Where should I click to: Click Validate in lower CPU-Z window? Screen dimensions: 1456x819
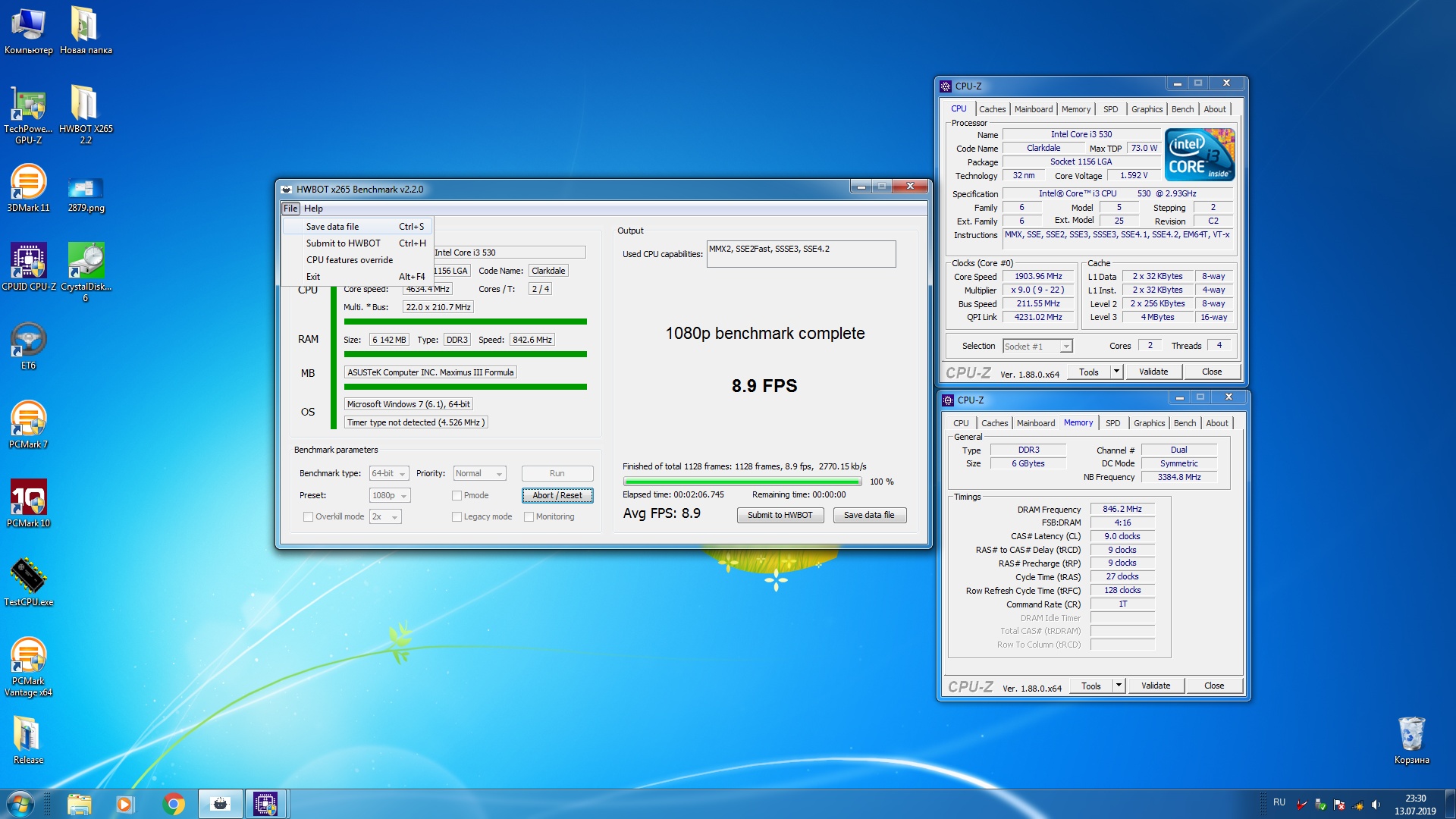coord(1156,686)
